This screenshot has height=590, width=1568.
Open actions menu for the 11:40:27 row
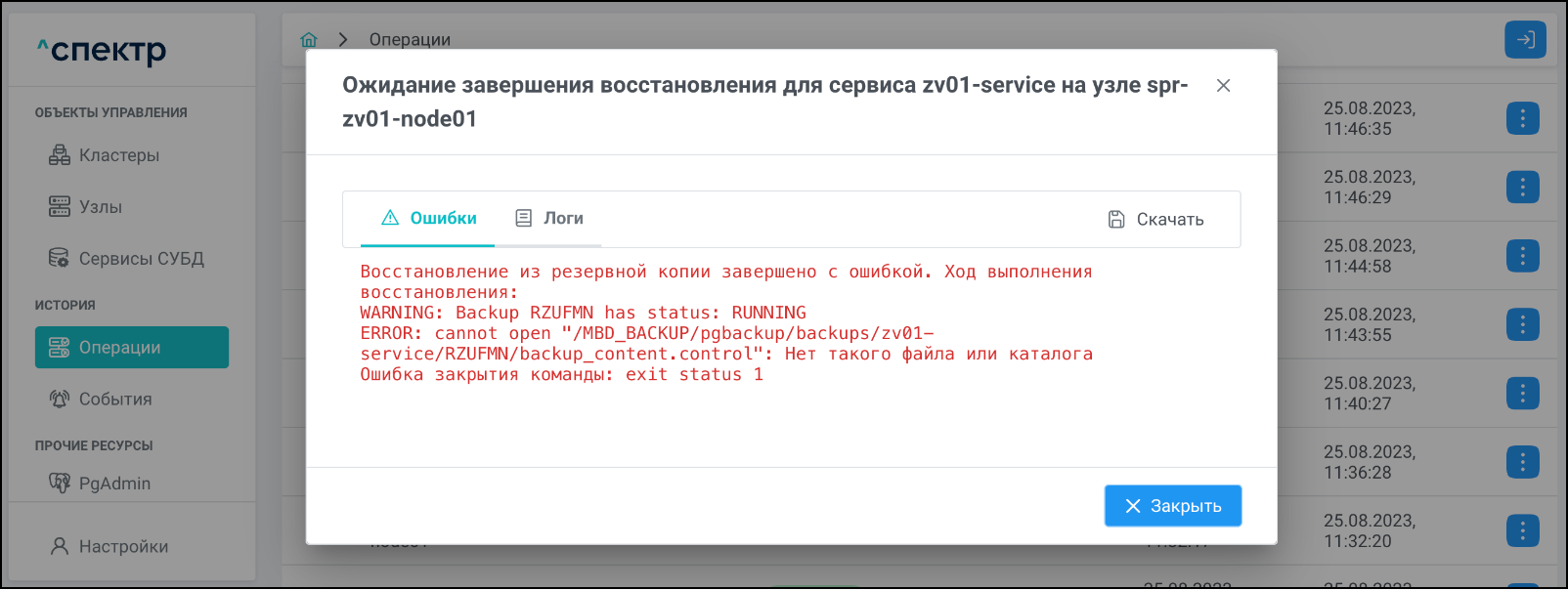1522,394
